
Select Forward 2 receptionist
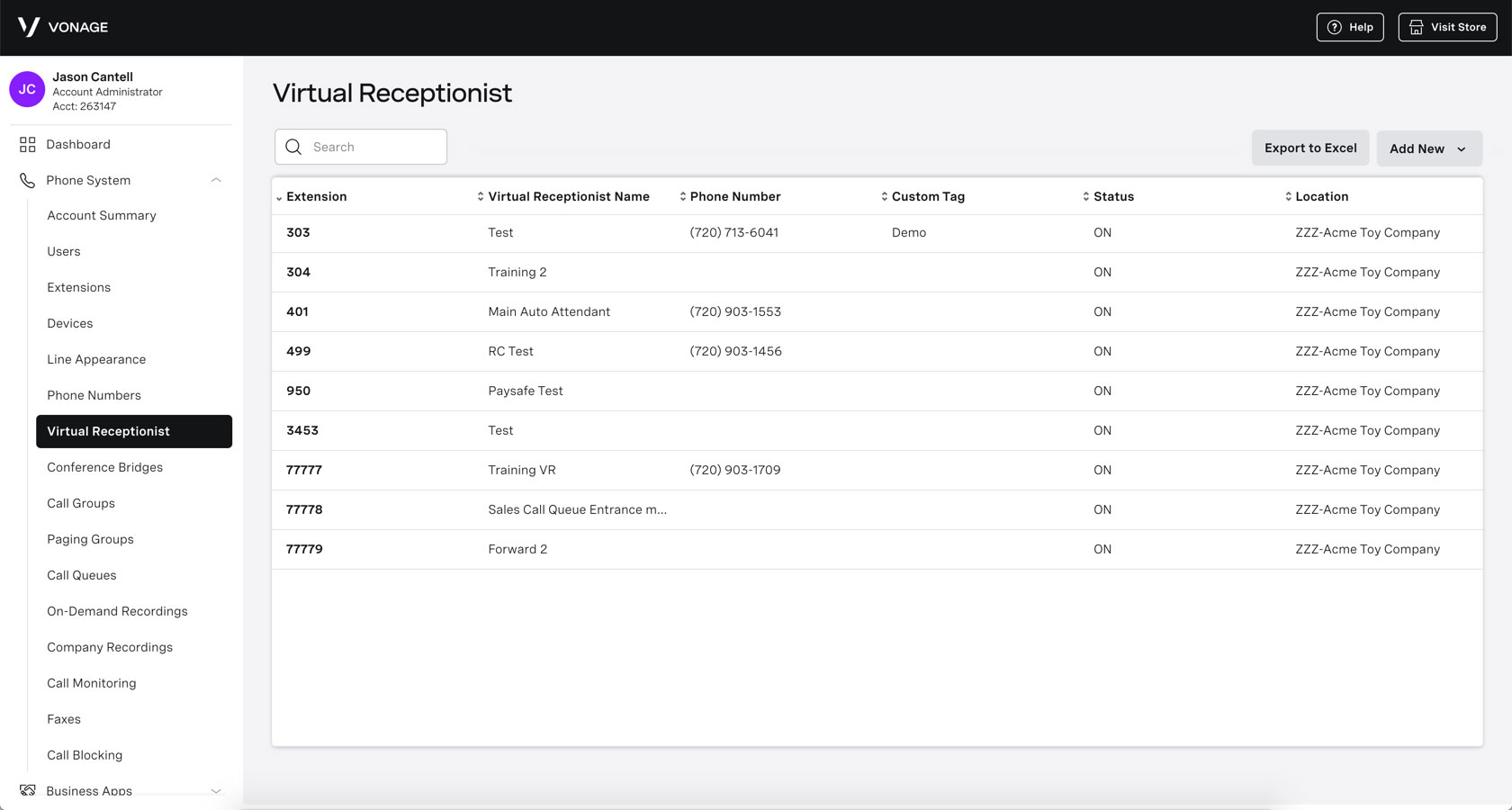pos(517,549)
